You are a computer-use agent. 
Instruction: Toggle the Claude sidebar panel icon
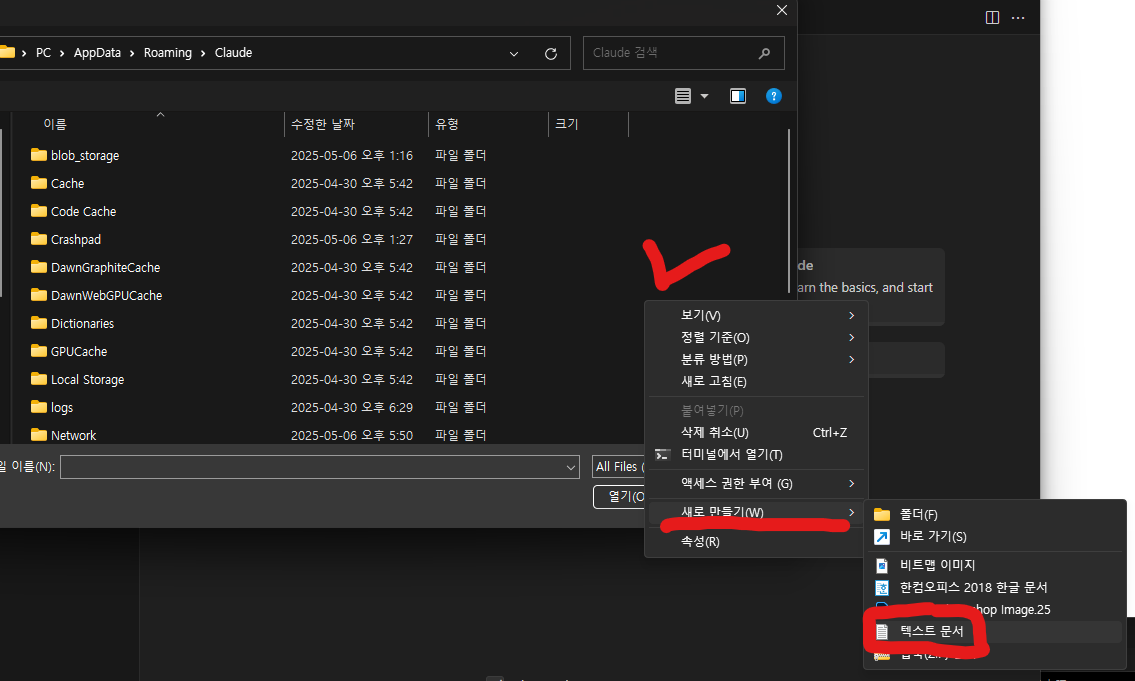pos(991,17)
